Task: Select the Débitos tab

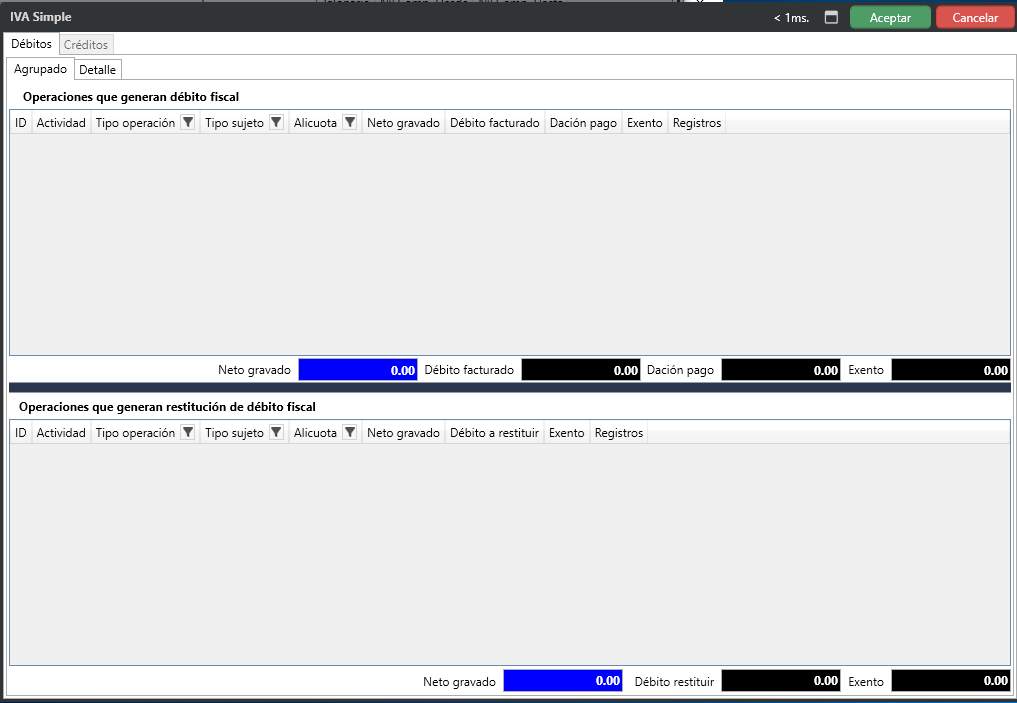Action: click(x=31, y=45)
